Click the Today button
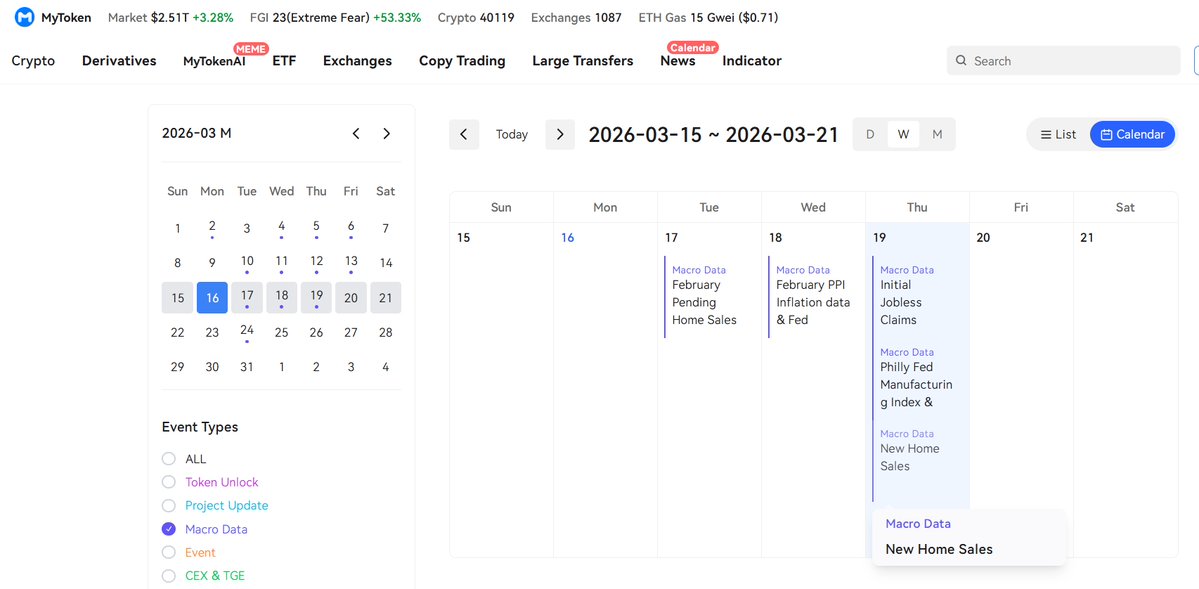The height and width of the screenshot is (589, 1199). click(x=512, y=135)
